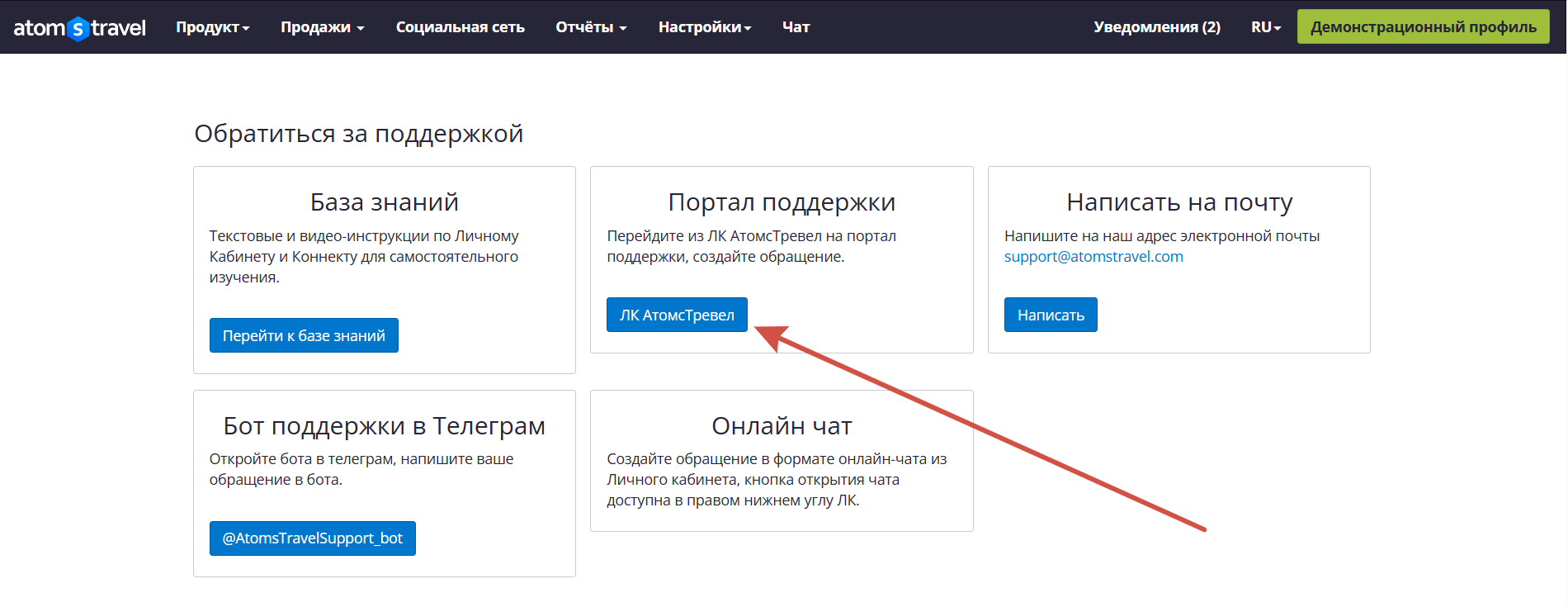The image size is (1568, 607).
Task: Expand the Продажи menu
Action: 322,27
